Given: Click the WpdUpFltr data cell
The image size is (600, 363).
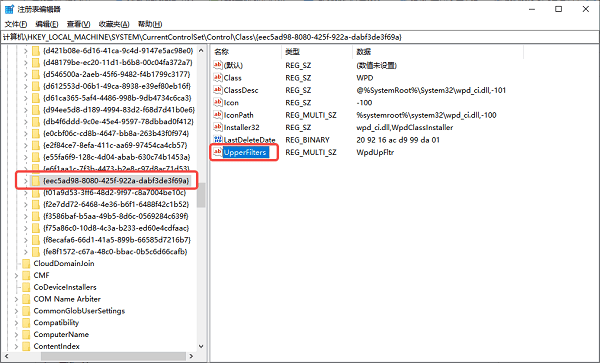Looking at the screenshot, I should tap(375, 152).
